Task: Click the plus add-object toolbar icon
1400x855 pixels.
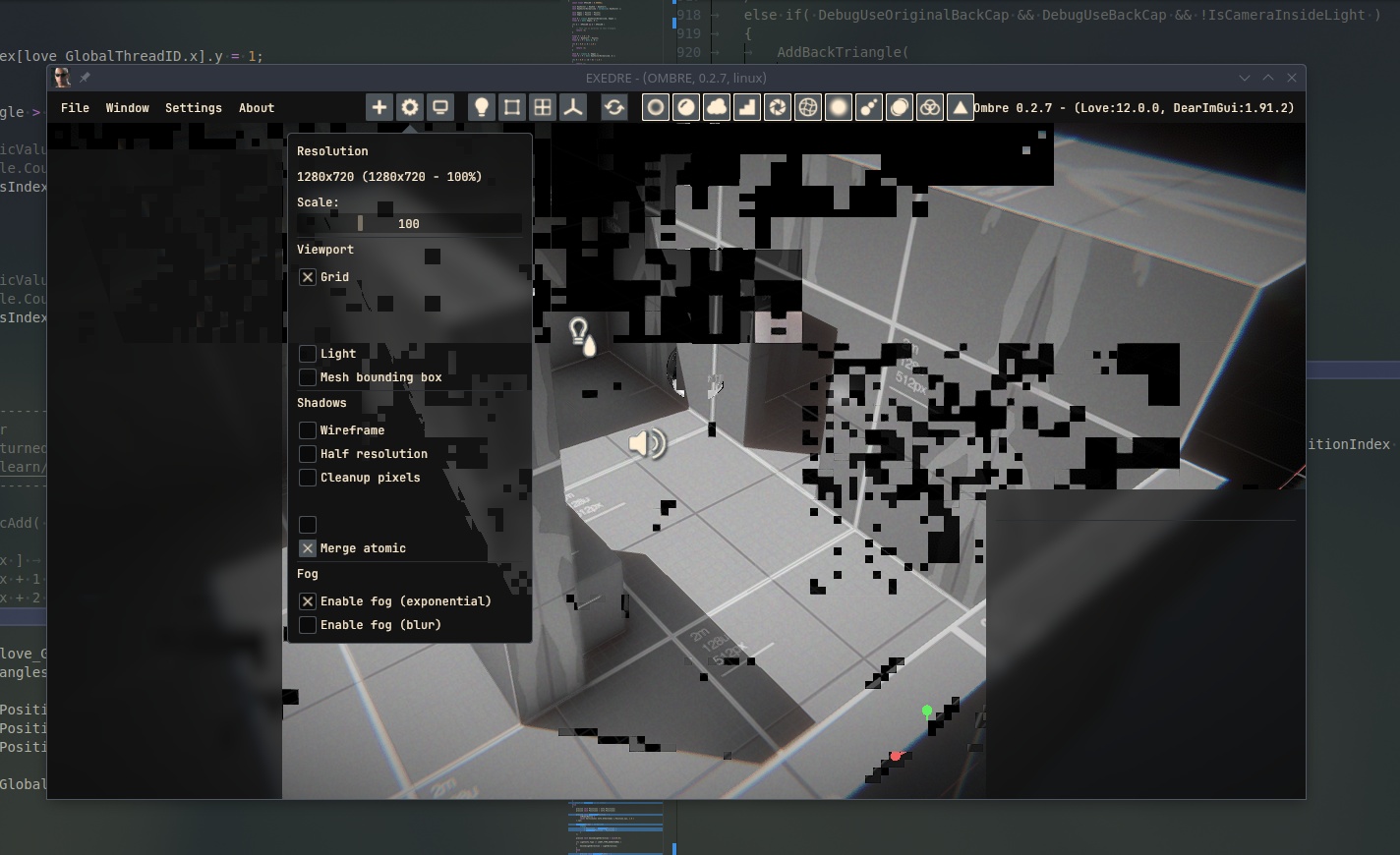Action: pyautogui.click(x=379, y=108)
